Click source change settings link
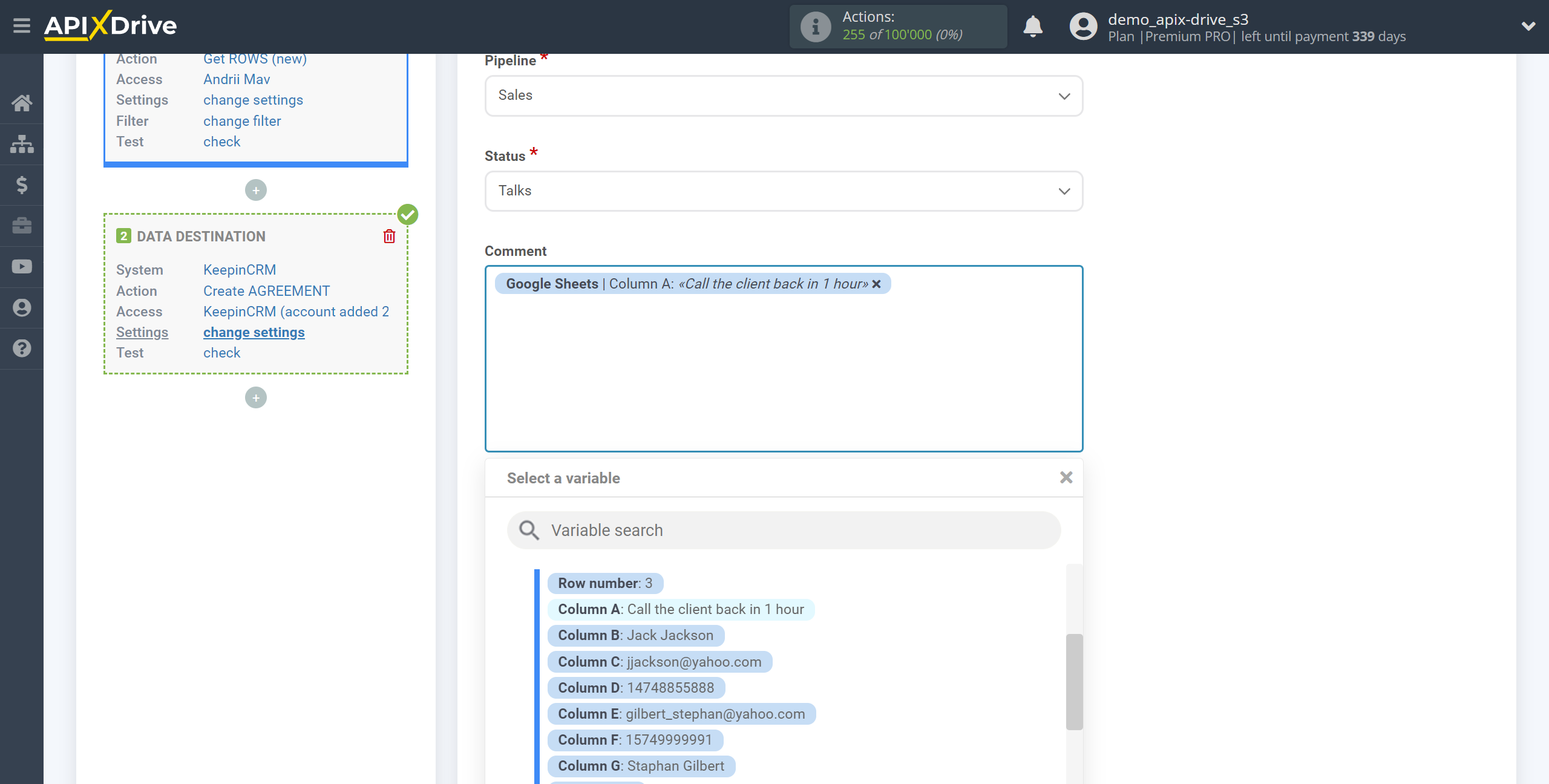Screen dimensions: 1549x784 tap(253, 100)
